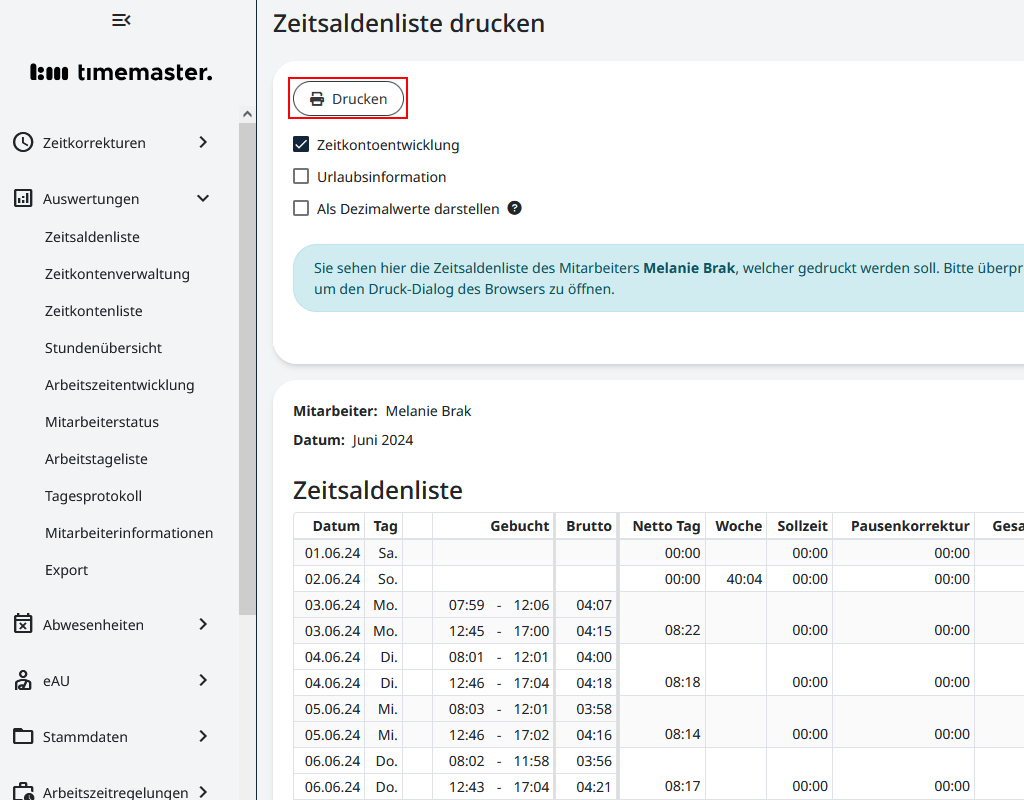This screenshot has height=800, width=1024.
Task: Click the sidebar collapse icon at top
Action: [121, 19]
